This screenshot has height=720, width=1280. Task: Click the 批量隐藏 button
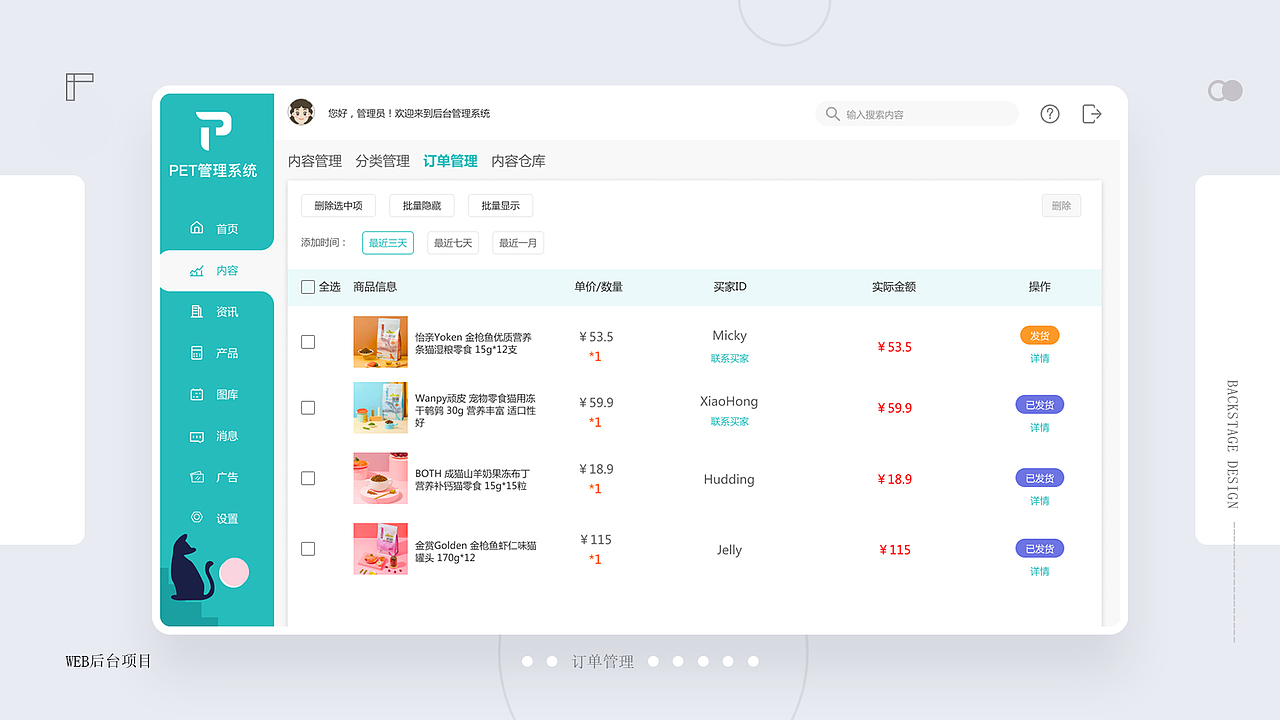pyautogui.click(x=422, y=206)
